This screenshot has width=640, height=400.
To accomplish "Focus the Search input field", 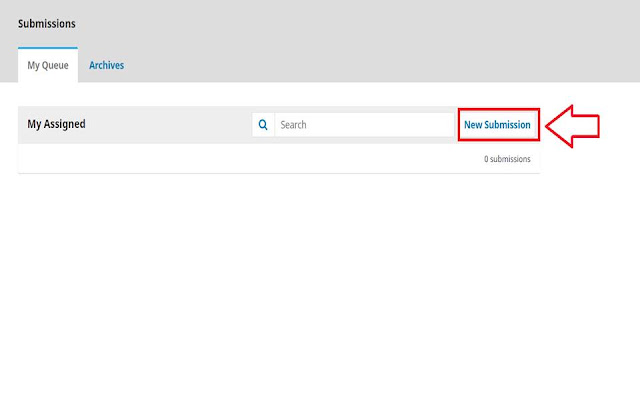I will click(x=364, y=125).
